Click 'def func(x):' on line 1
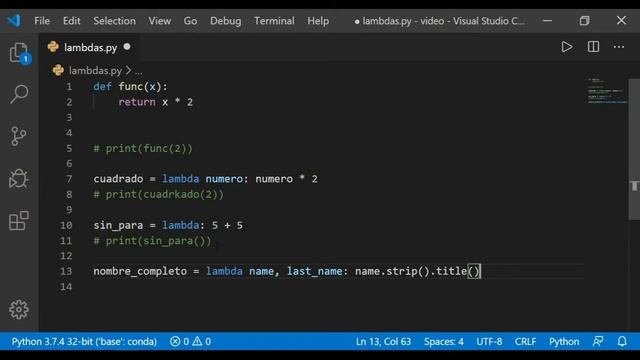The image size is (640, 360). click(130, 87)
